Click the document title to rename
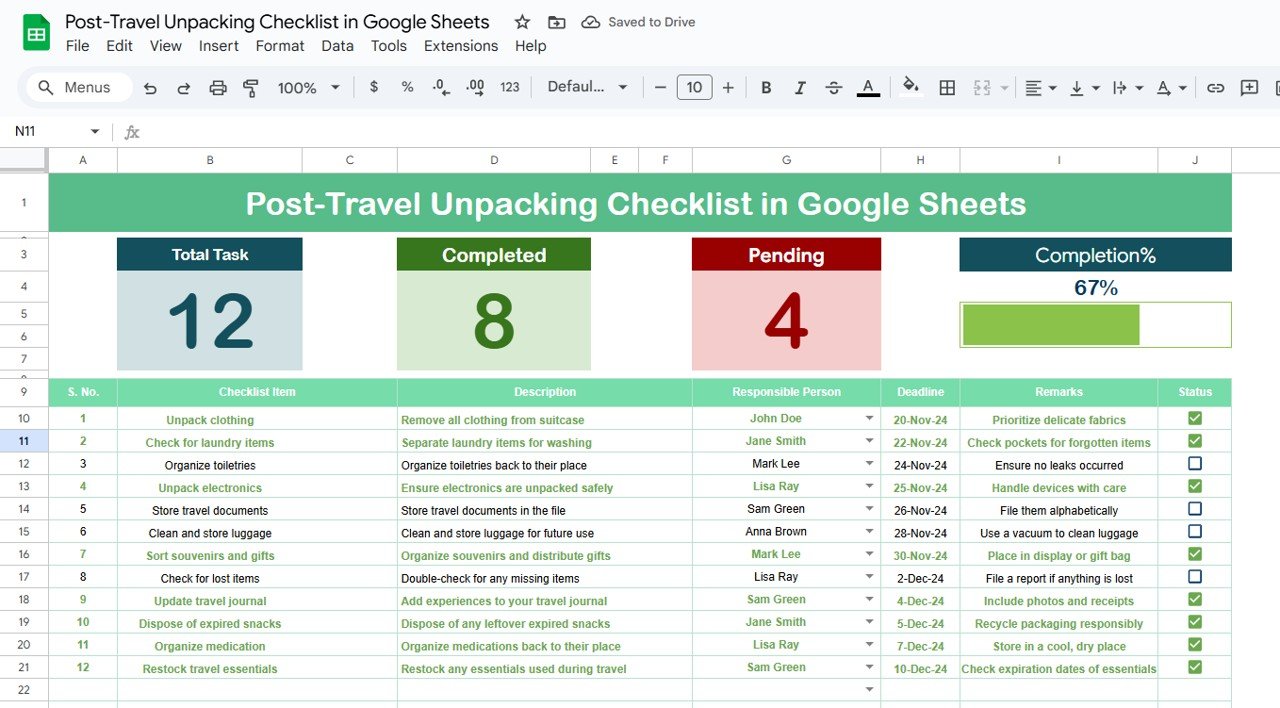The image size is (1280, 708). 277,22
